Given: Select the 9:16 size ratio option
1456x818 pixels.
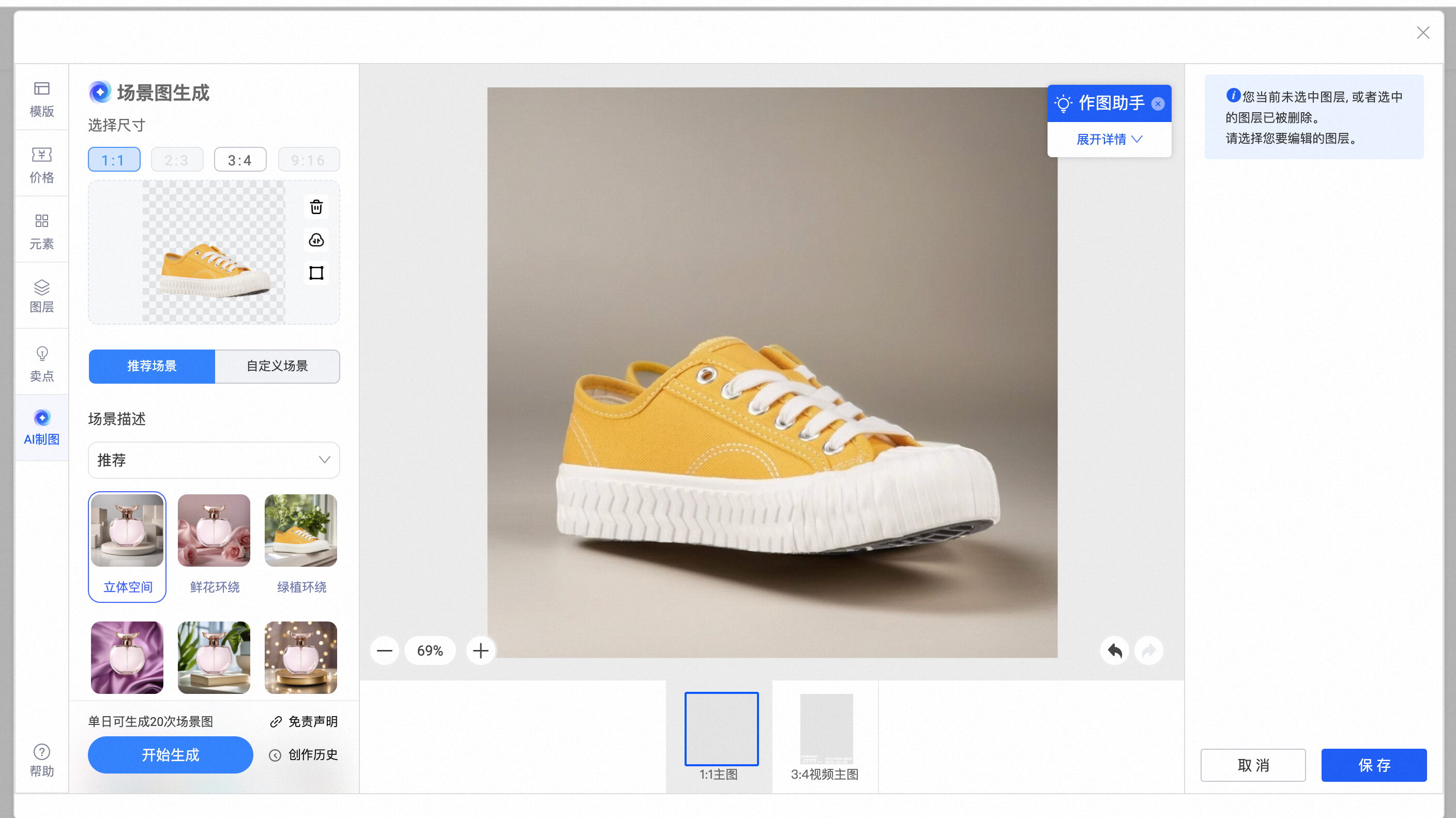Looking at the screenshot, I should [x=309, y=160].
